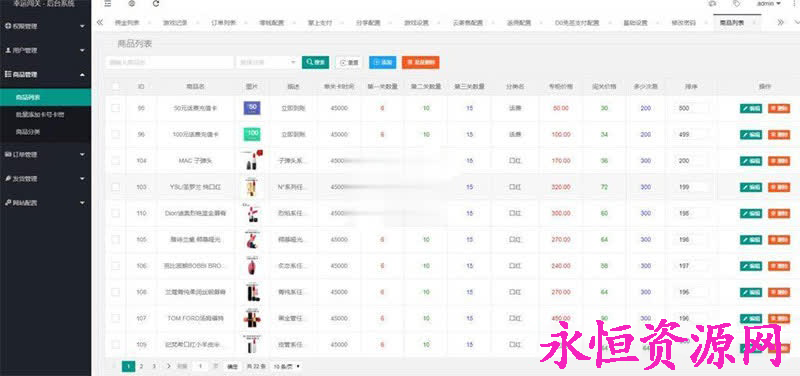This screenshot has width=800, height=376.
Task: Switch to the 分享配置 tab
Action: click(368, 23)
